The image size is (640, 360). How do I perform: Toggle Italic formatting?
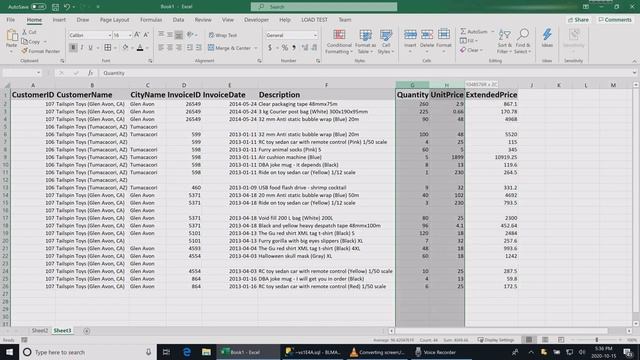pos(82,48)
